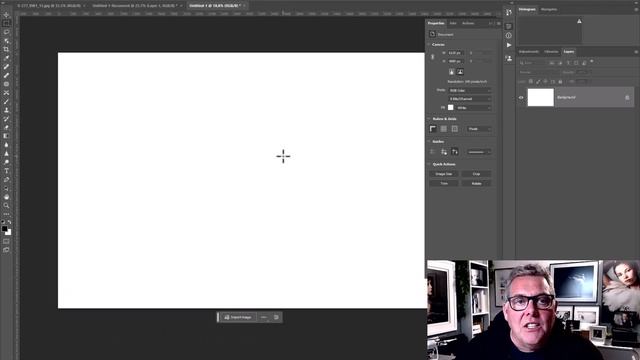Switch to the Adjustments tab

point(529,52)
